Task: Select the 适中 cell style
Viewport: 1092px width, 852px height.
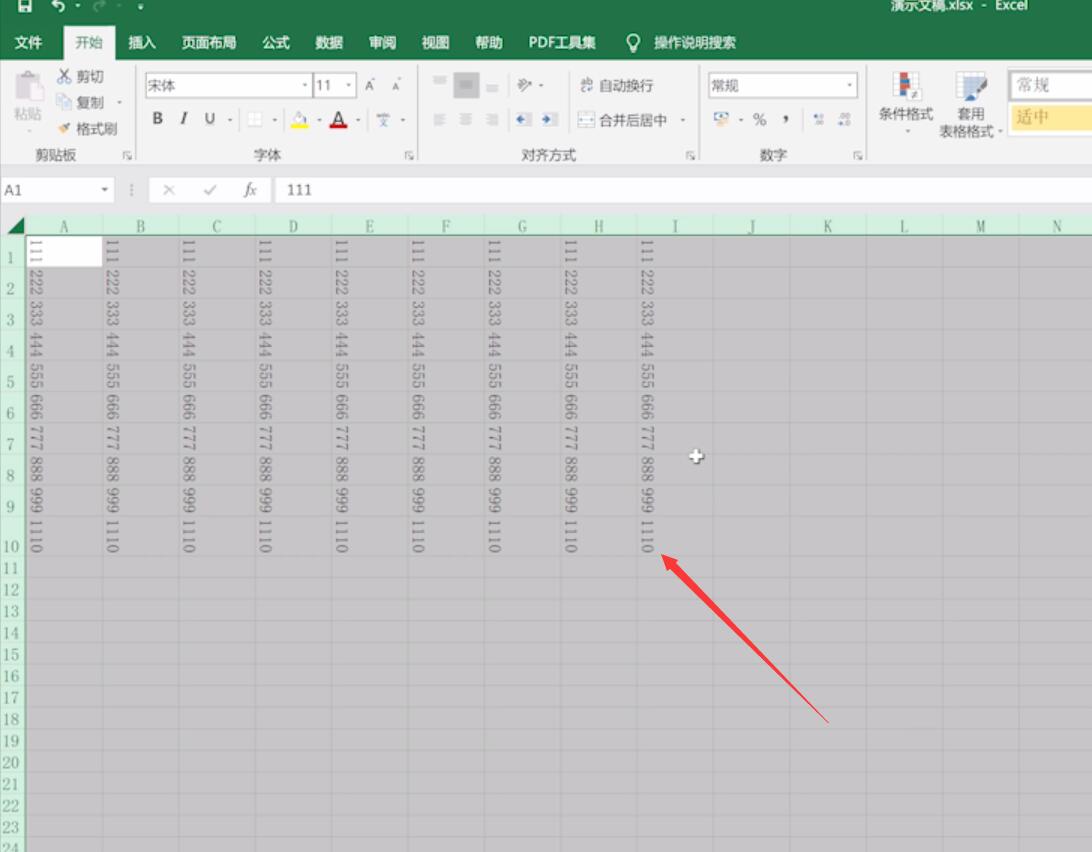Action: [1050, 116]
